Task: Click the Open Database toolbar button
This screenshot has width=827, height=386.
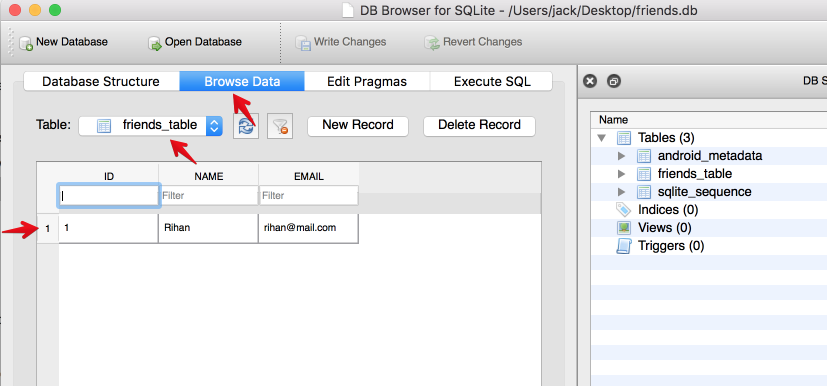Action: [x=195, y=42]
